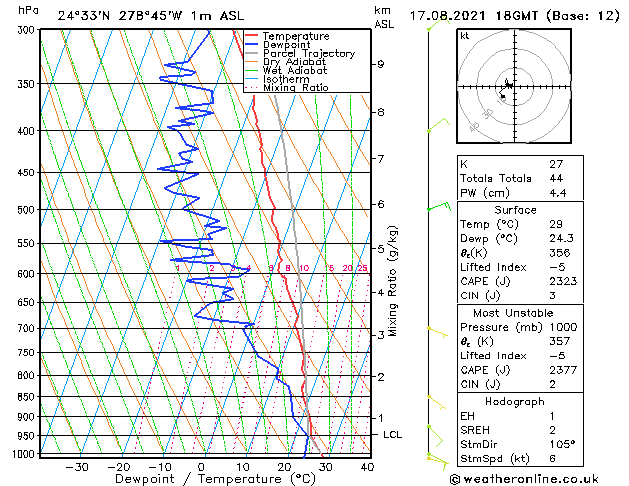Click the 5 km altitude tick label
The image size is (629, 486).
pyautogui.click(x=381, y=249)
